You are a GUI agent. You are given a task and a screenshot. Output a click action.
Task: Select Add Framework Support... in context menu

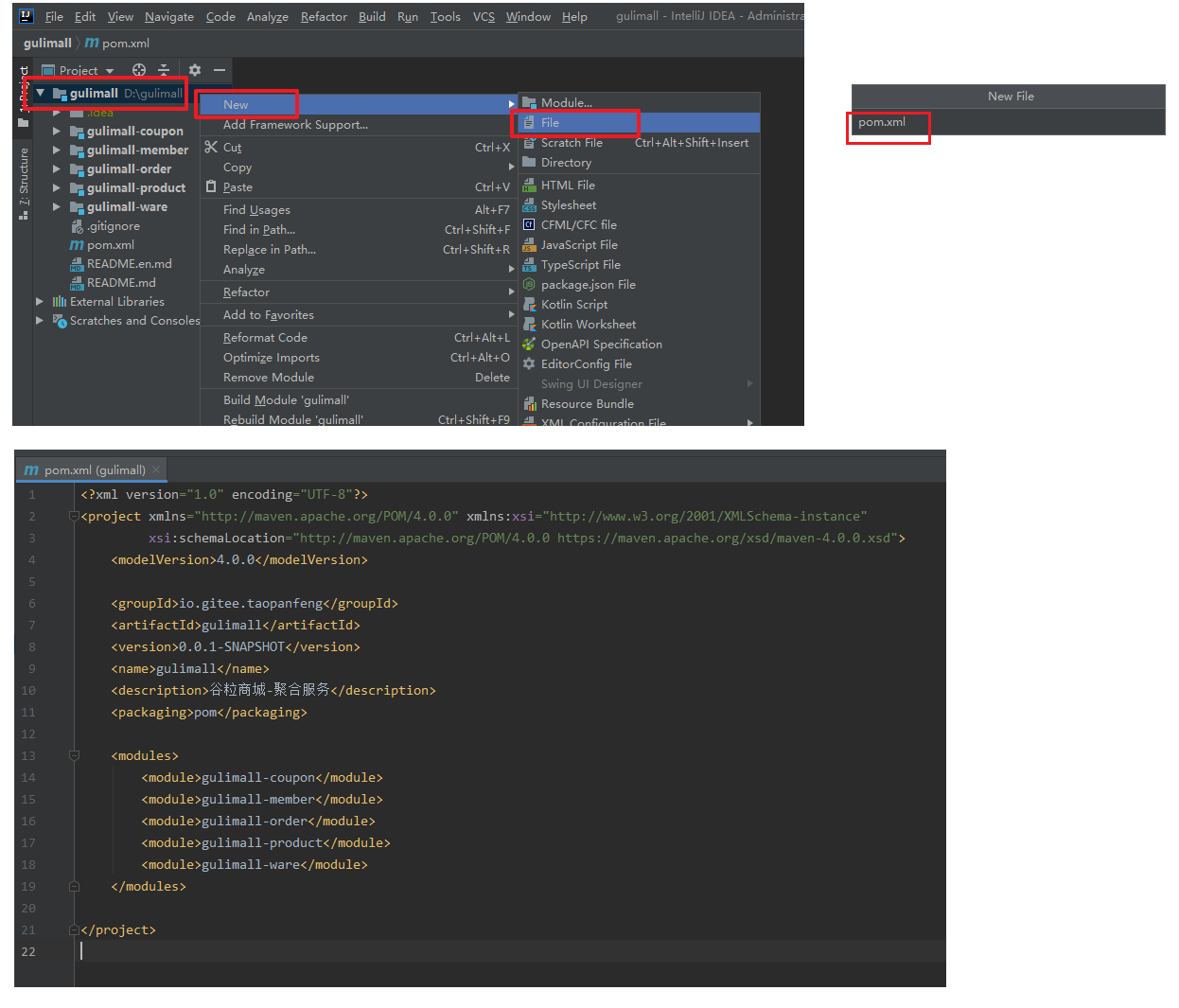click(x=360, y=125)
